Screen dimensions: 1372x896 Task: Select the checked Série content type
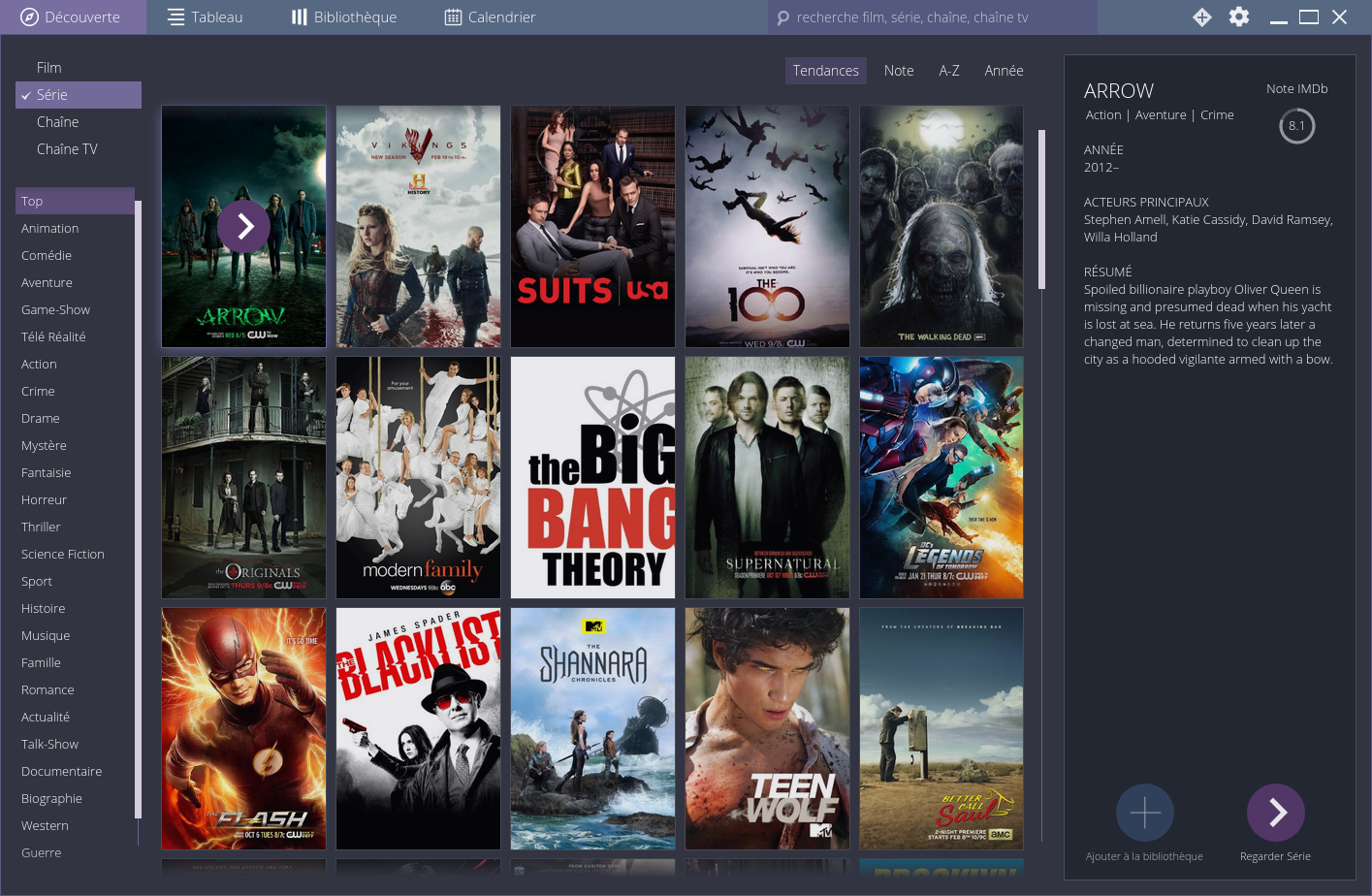(x=79, y=95)
